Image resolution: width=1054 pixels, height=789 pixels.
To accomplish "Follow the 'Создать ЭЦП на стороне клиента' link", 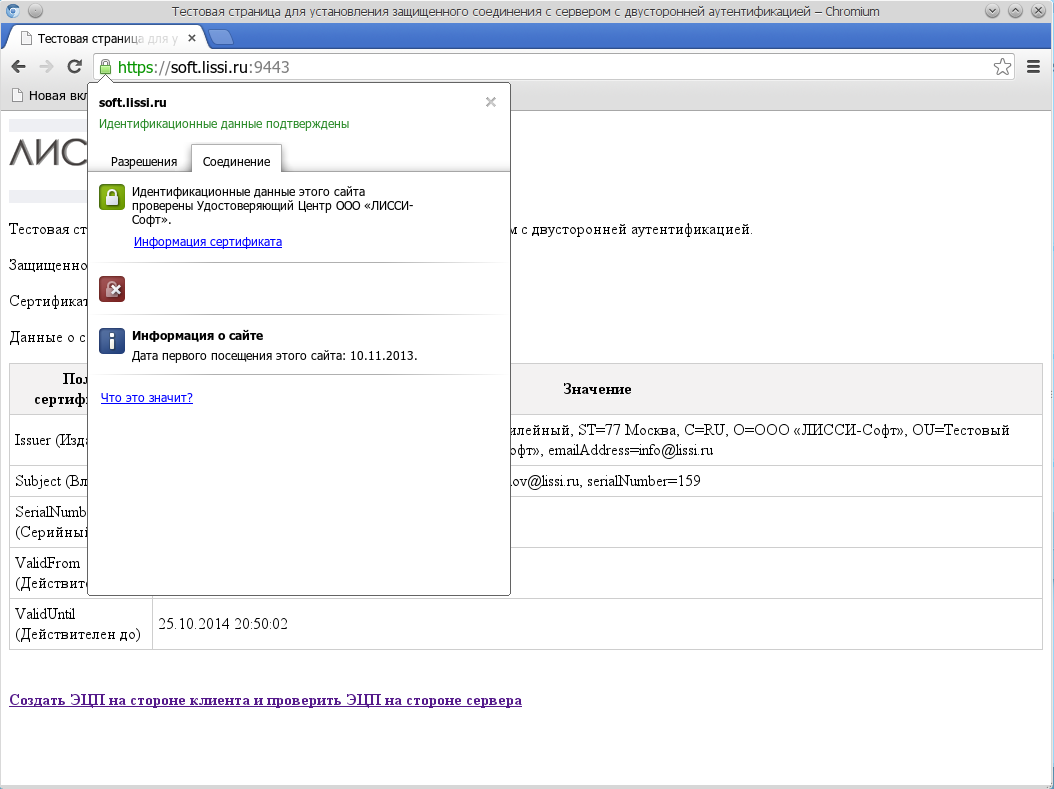I will (265, 700).
